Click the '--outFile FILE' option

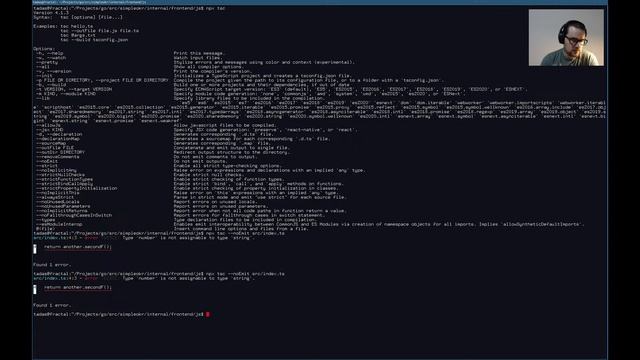(x=55, y=148)
